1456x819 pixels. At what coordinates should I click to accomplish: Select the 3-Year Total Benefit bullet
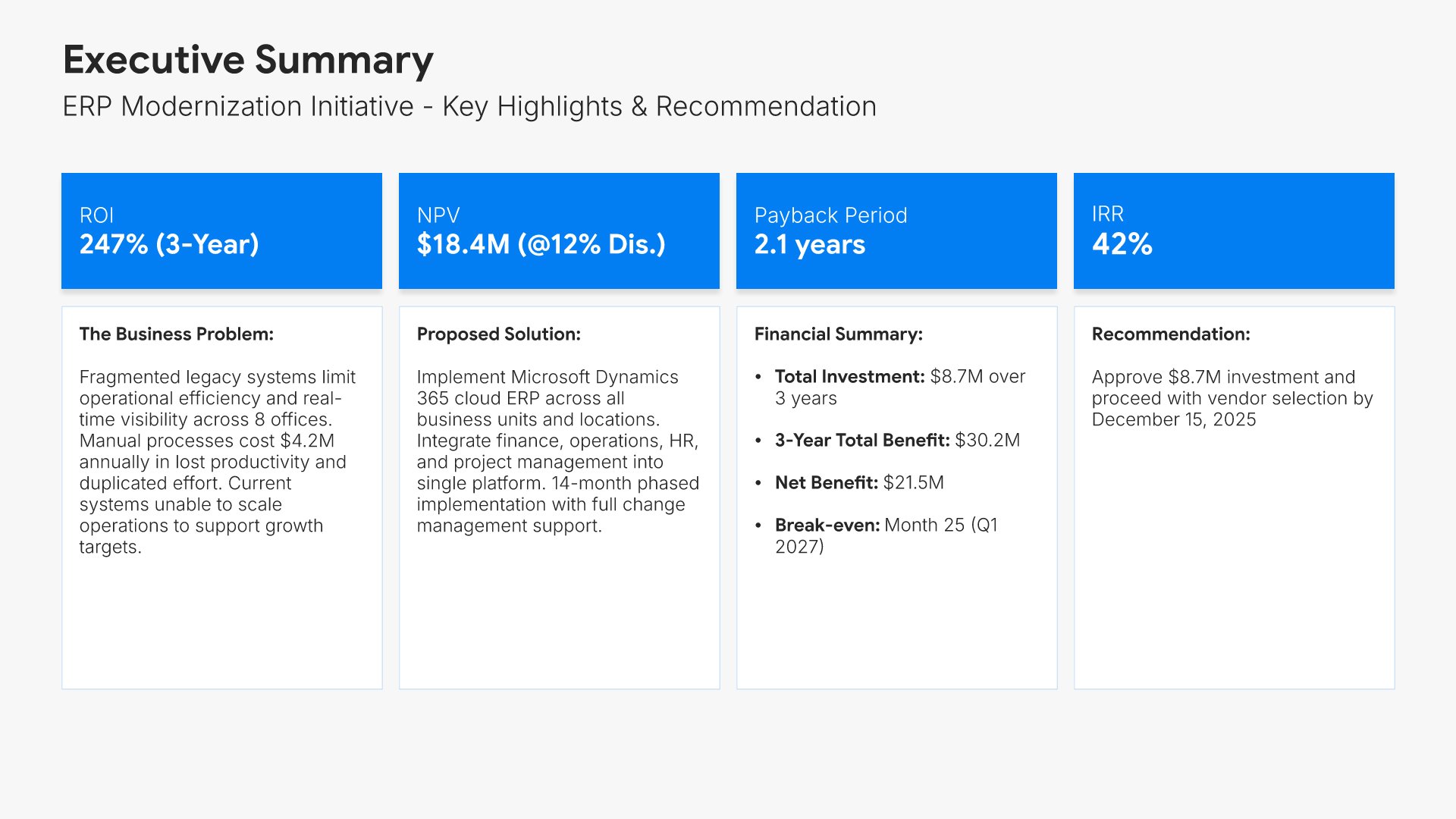(897, 440)
